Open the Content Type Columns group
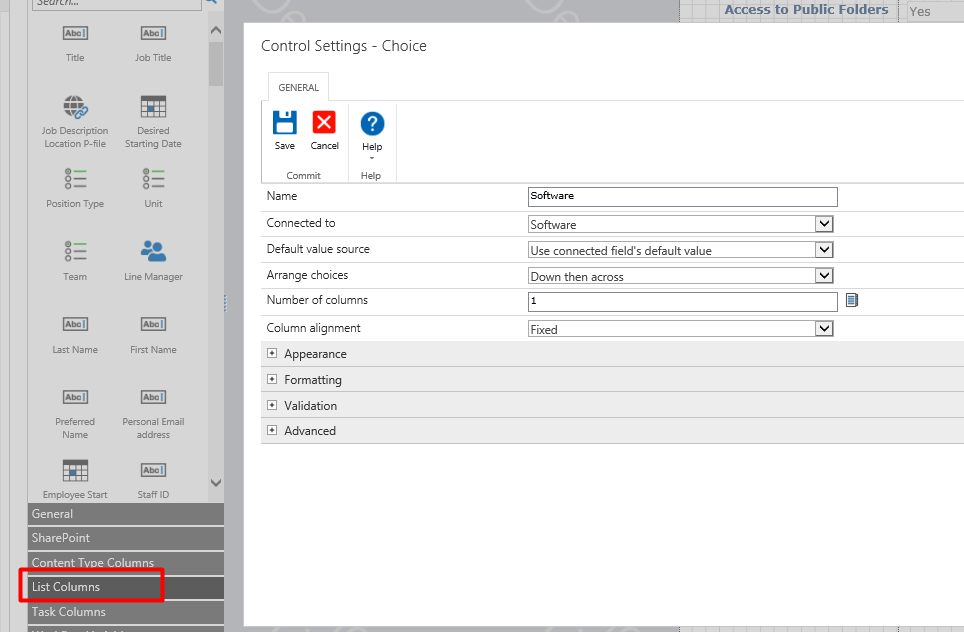Image resolution: width=964 pixels, height=632 pixels. (x=125, y=563)
